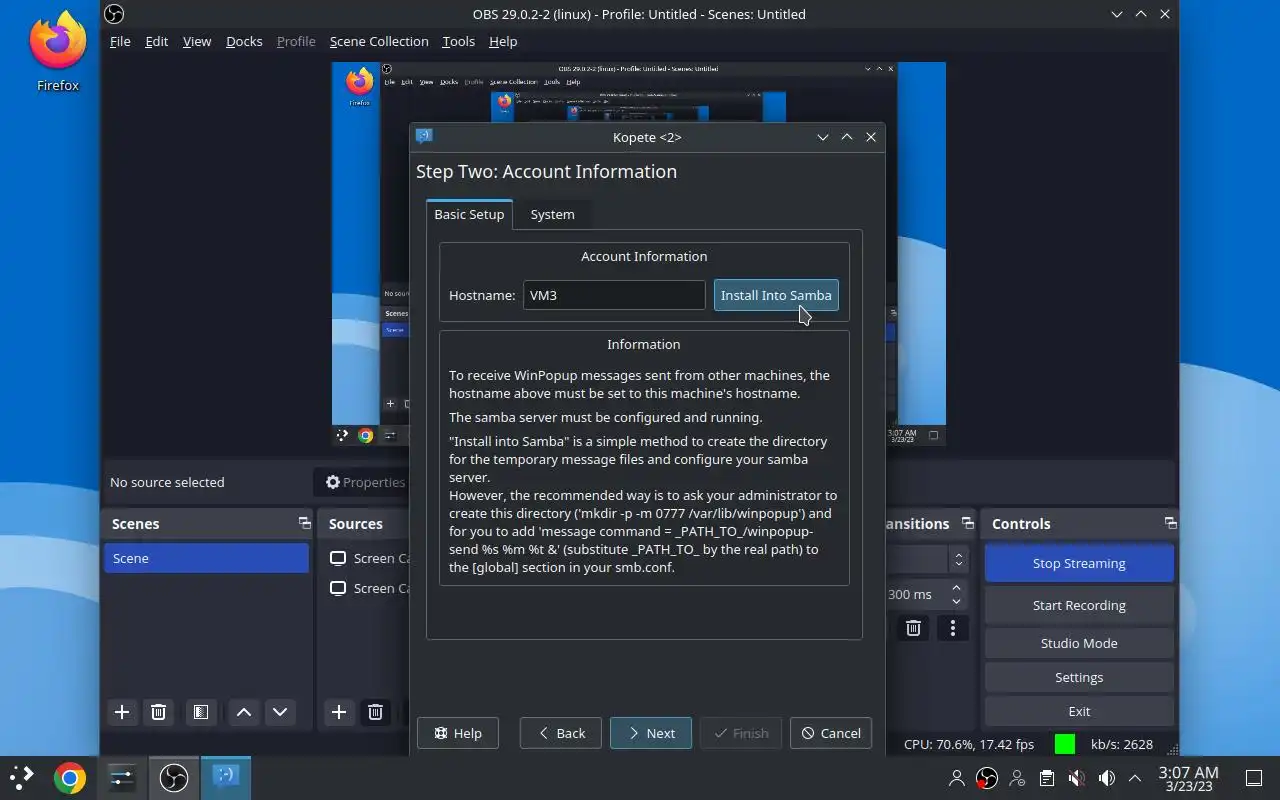
Task: Open the volume speaker tray icon
Action: pyautogui.click(x=1106, y=778)
